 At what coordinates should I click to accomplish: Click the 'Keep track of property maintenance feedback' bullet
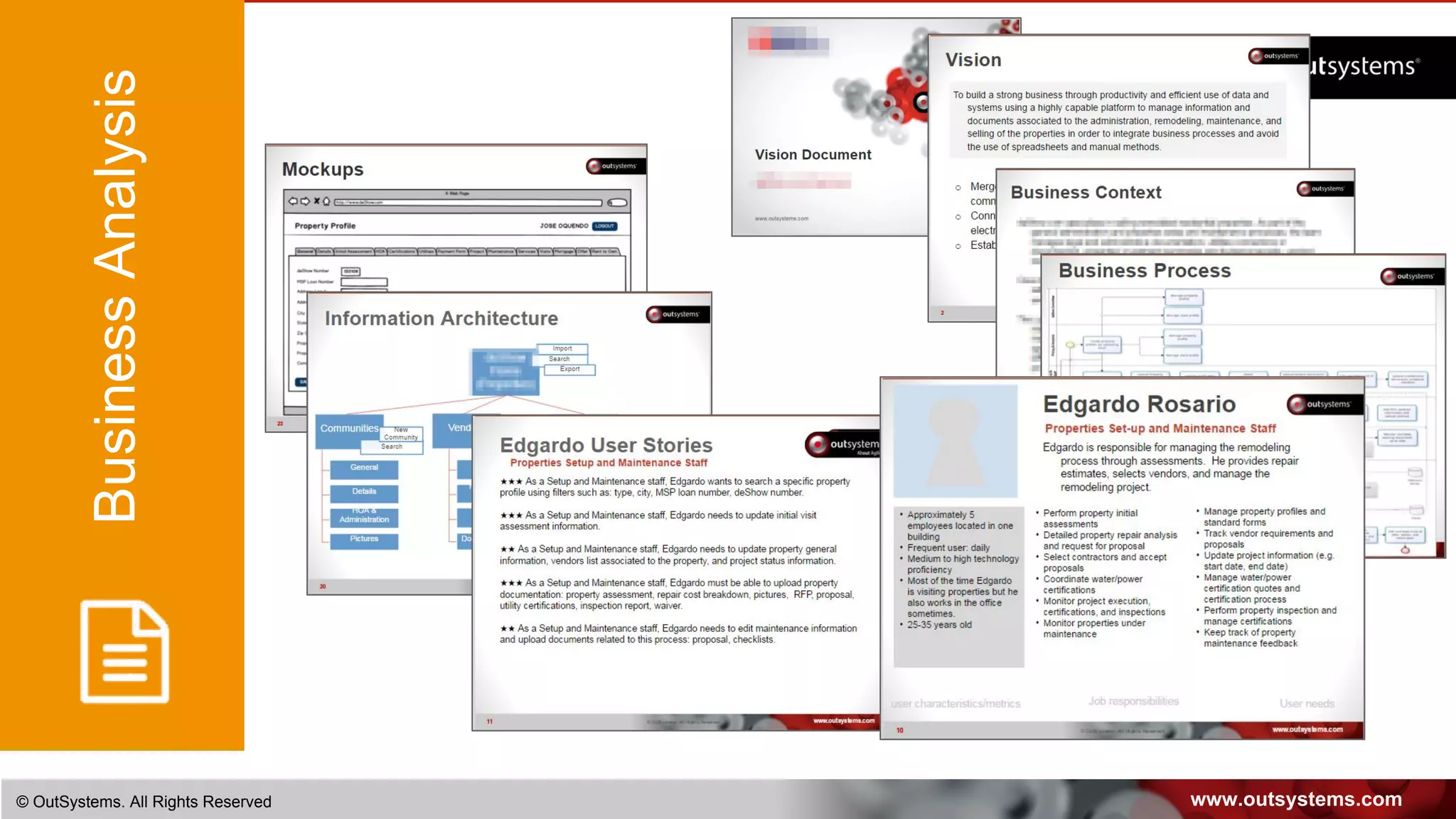(x=1250, y=638)
